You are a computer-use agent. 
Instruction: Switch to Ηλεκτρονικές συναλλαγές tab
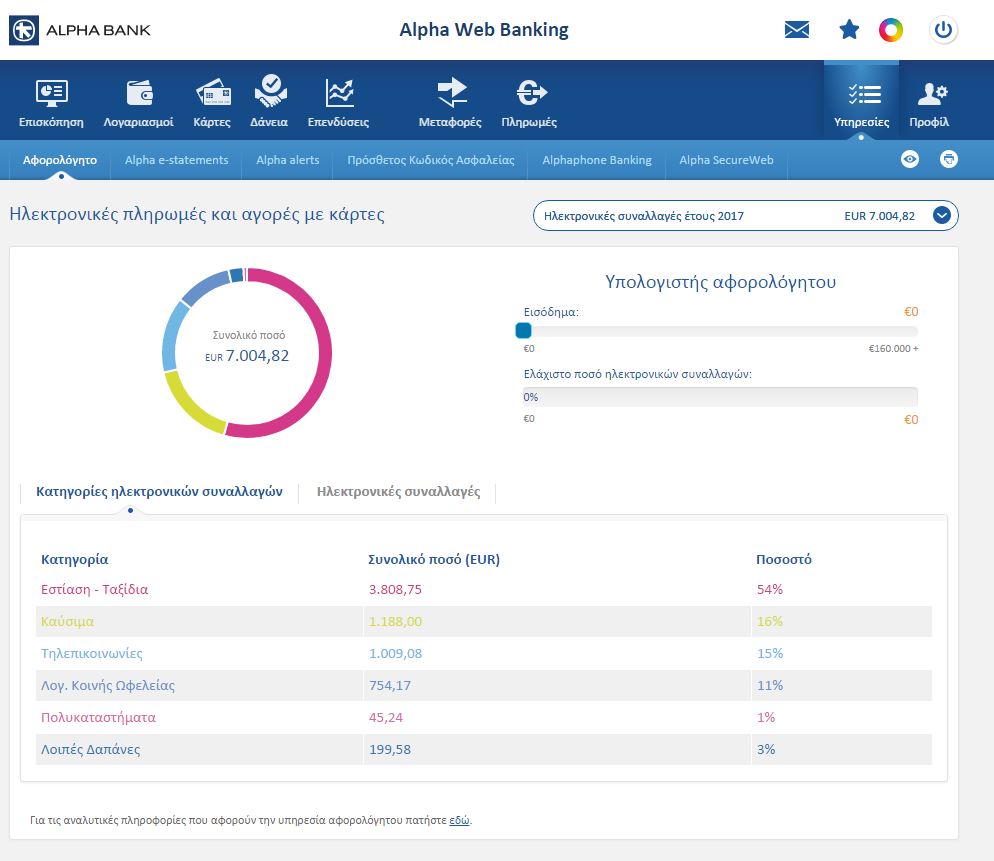click(399, 491)
